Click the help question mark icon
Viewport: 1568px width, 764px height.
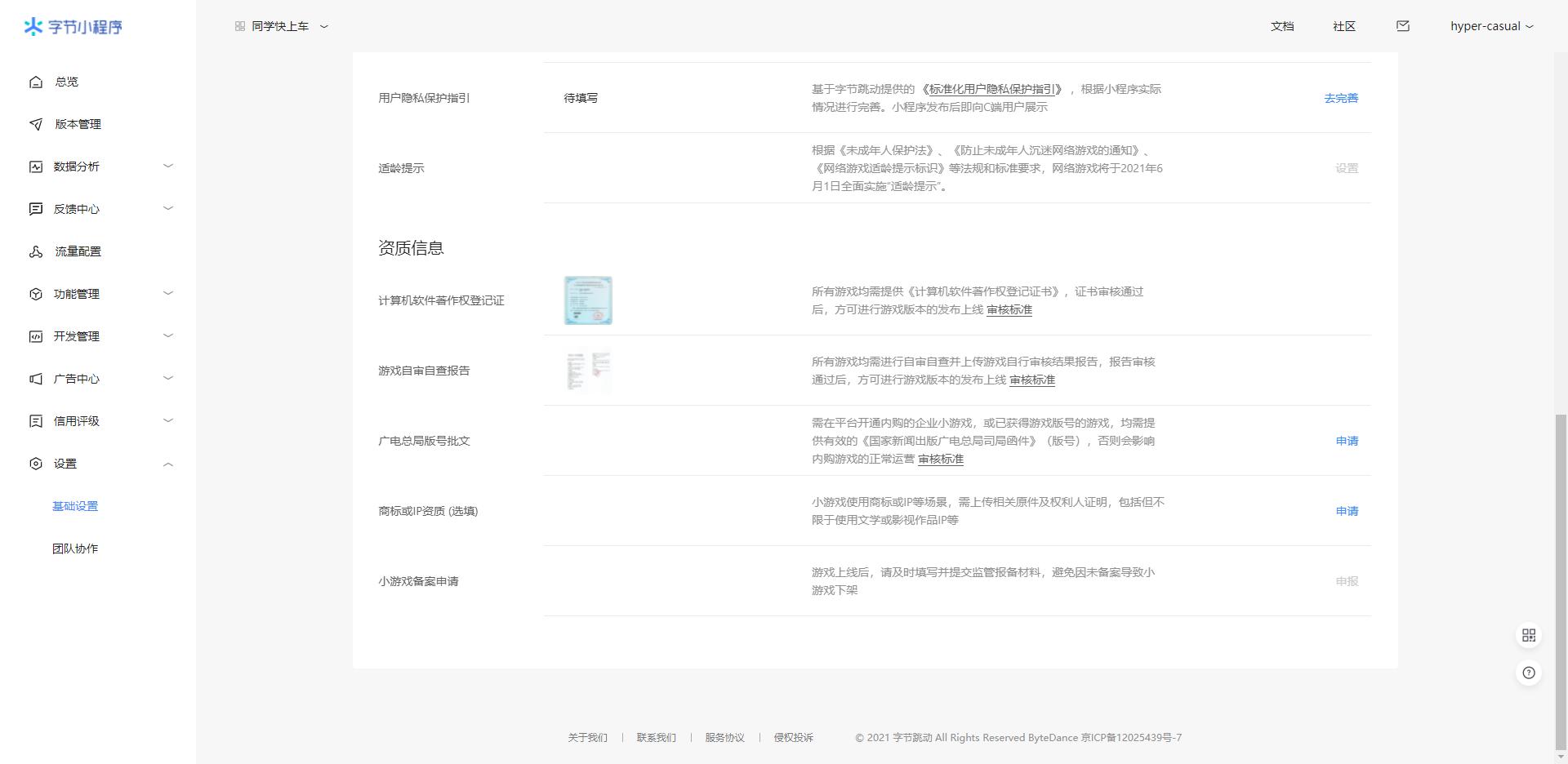tap(1528, 673)
